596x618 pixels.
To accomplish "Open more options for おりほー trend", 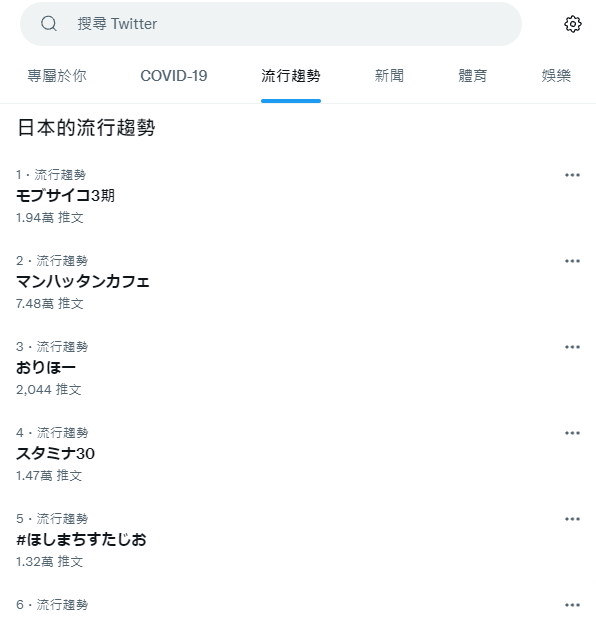I will pyautogui.click(x=572, y=347).
